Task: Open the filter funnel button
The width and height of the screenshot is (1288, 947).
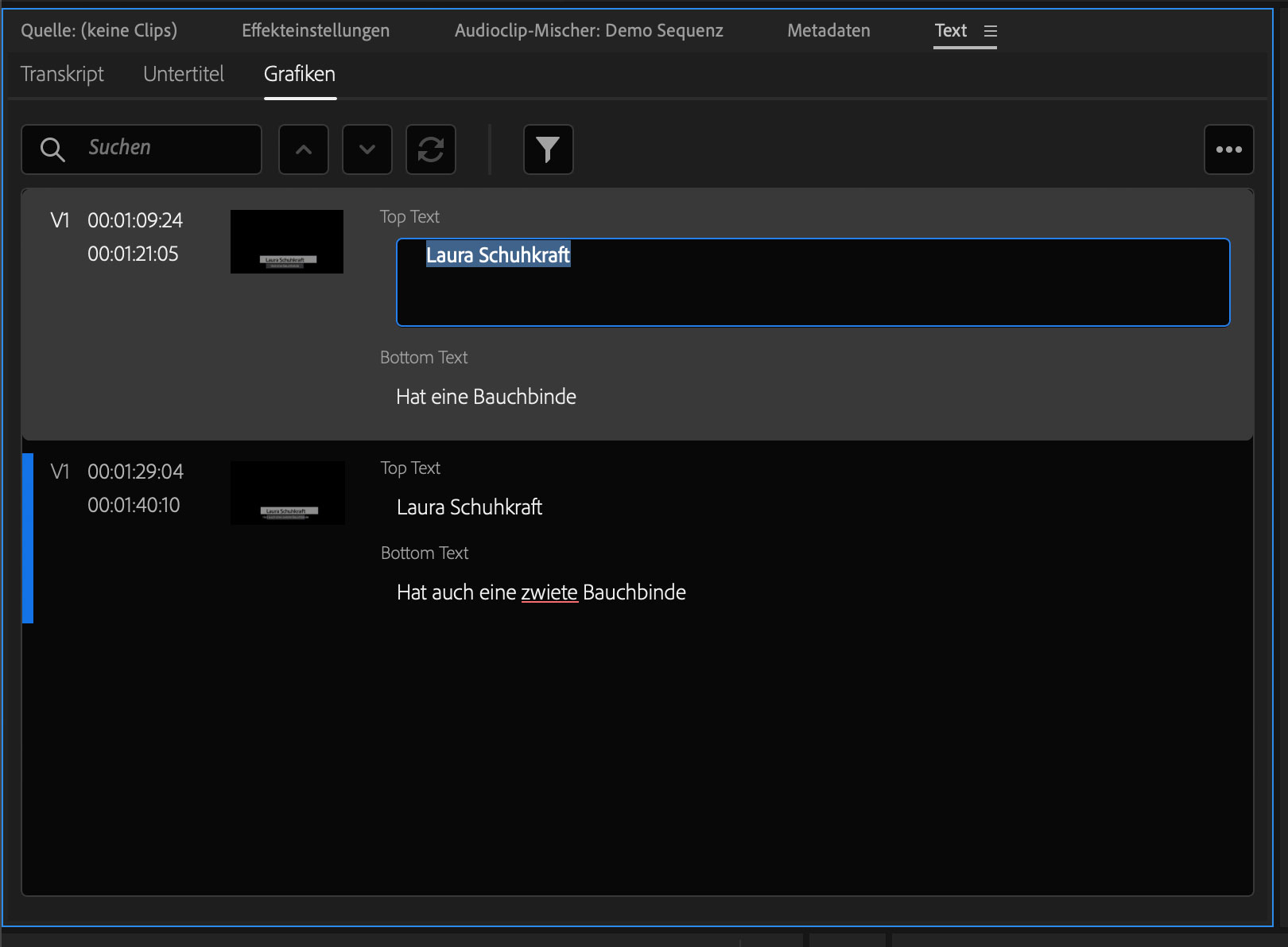Action: coord(548,149)
